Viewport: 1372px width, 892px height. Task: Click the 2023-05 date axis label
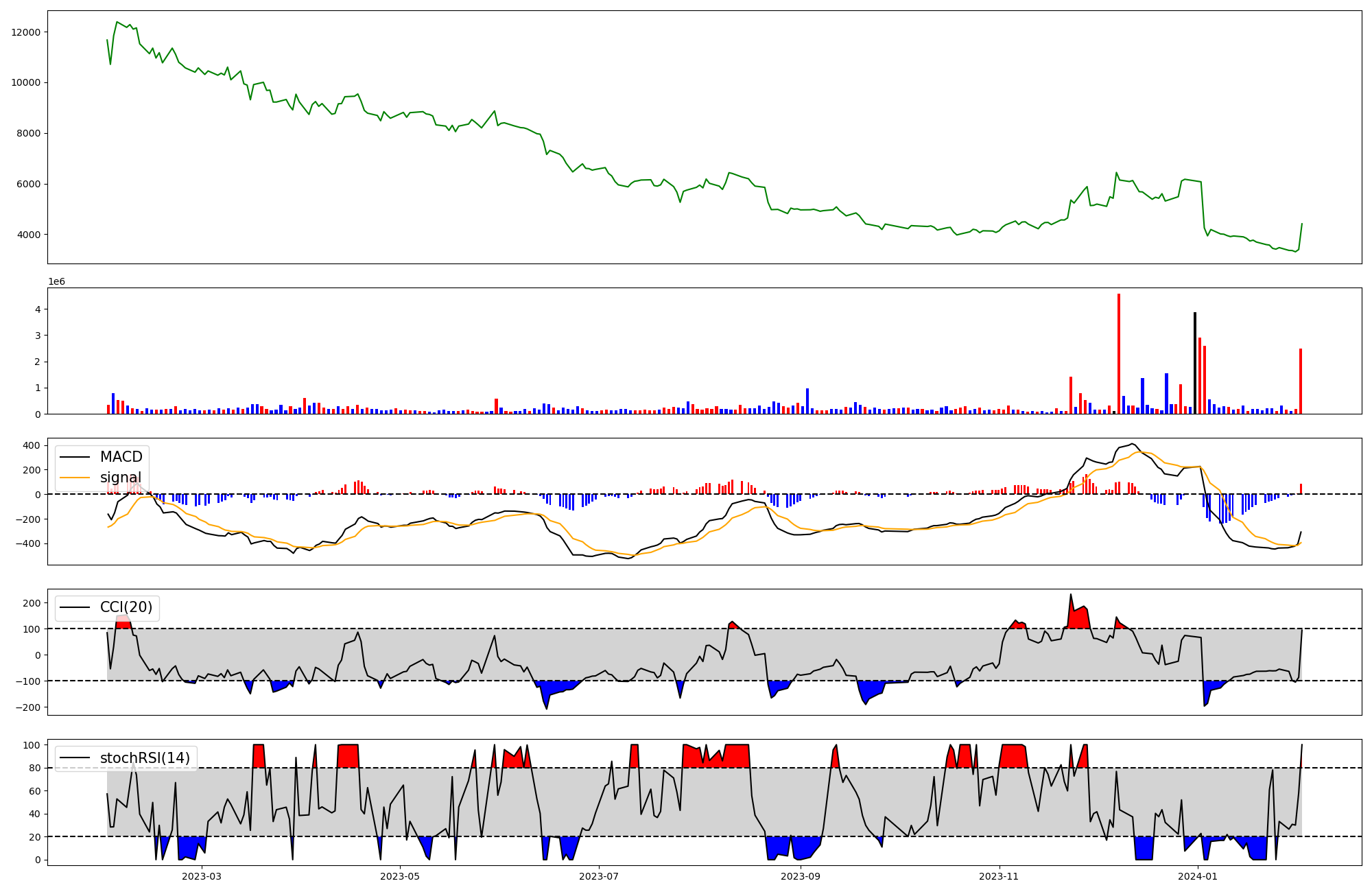(x=399, y=876)
